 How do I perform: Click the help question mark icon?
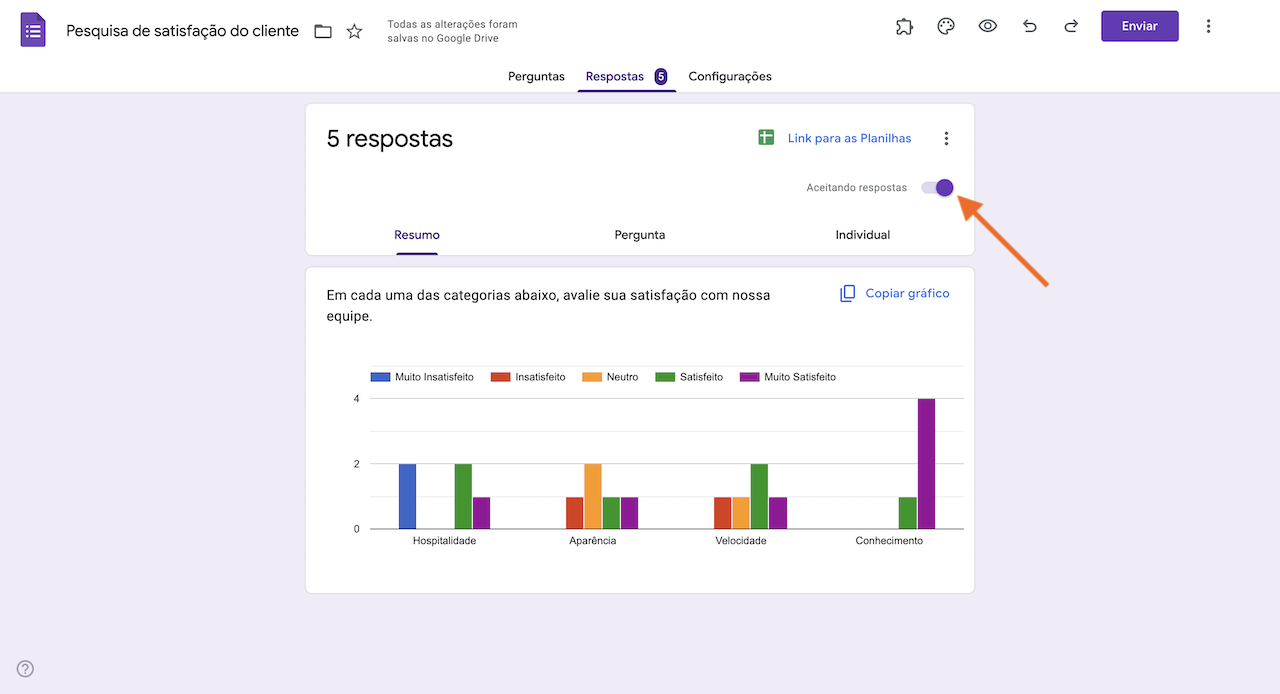click(x=24, y=668)
